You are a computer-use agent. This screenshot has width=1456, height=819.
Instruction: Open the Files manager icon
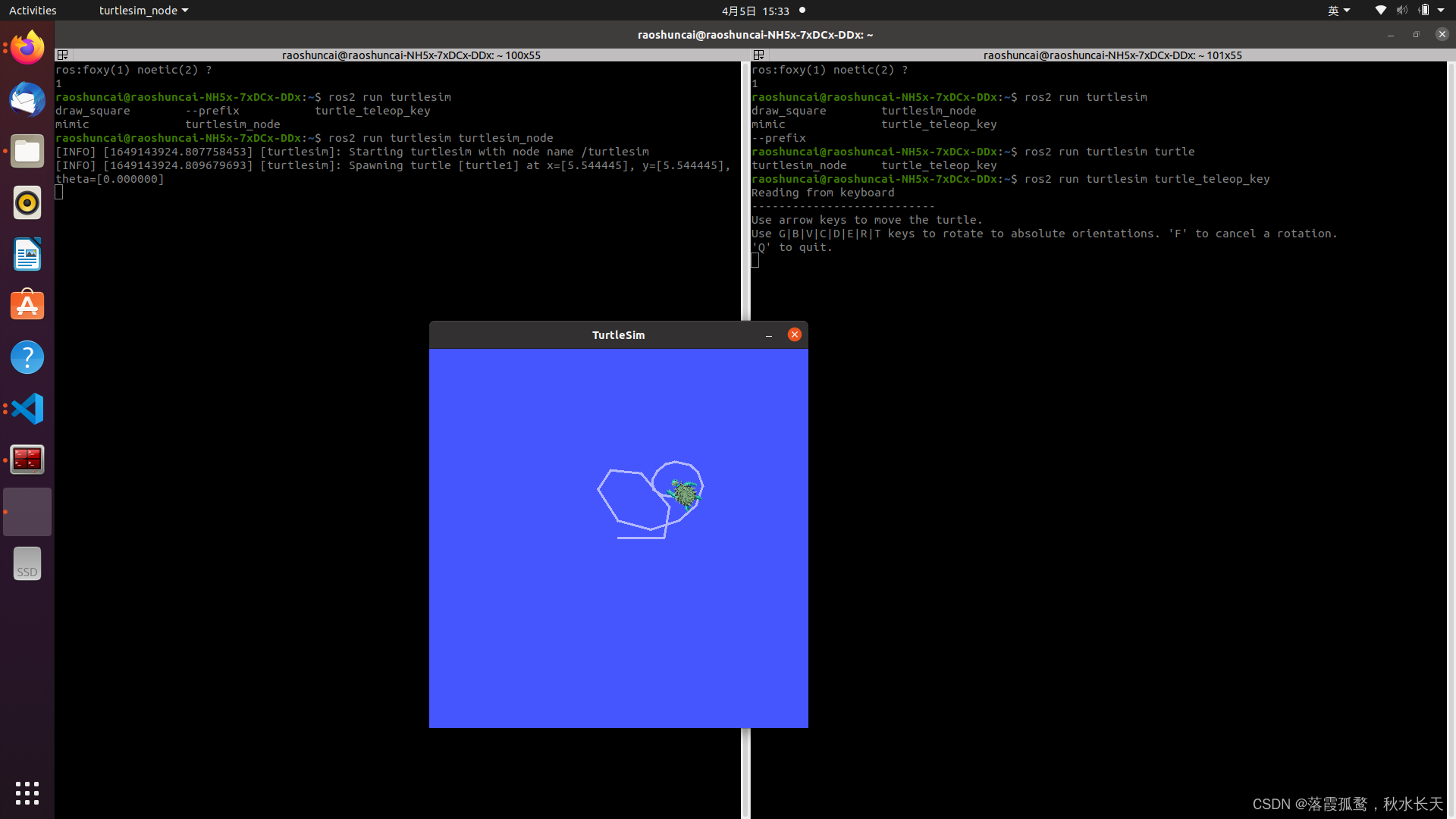pyautogui.click(x=27, y=151)
